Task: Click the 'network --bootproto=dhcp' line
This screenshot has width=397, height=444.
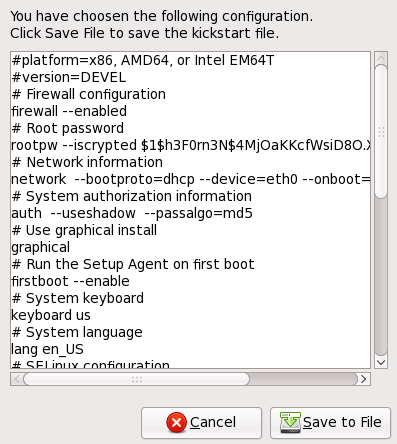Action: tap(191, 179)
